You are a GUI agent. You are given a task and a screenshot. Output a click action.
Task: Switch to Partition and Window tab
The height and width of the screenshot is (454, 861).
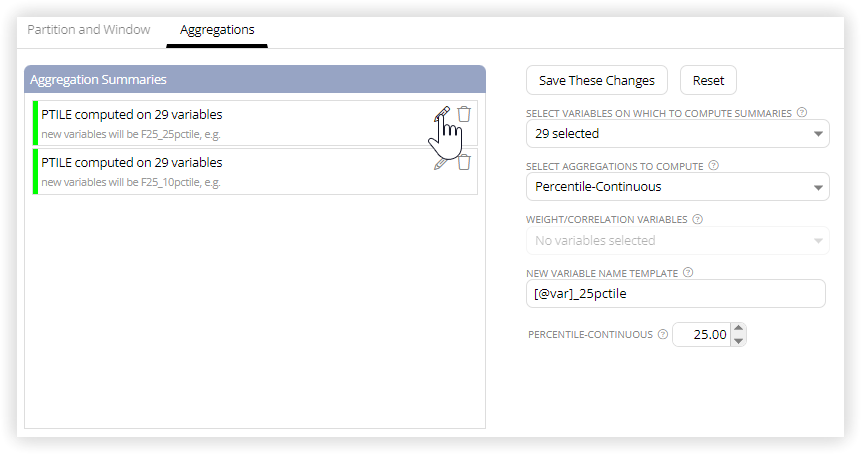point(88,30)
